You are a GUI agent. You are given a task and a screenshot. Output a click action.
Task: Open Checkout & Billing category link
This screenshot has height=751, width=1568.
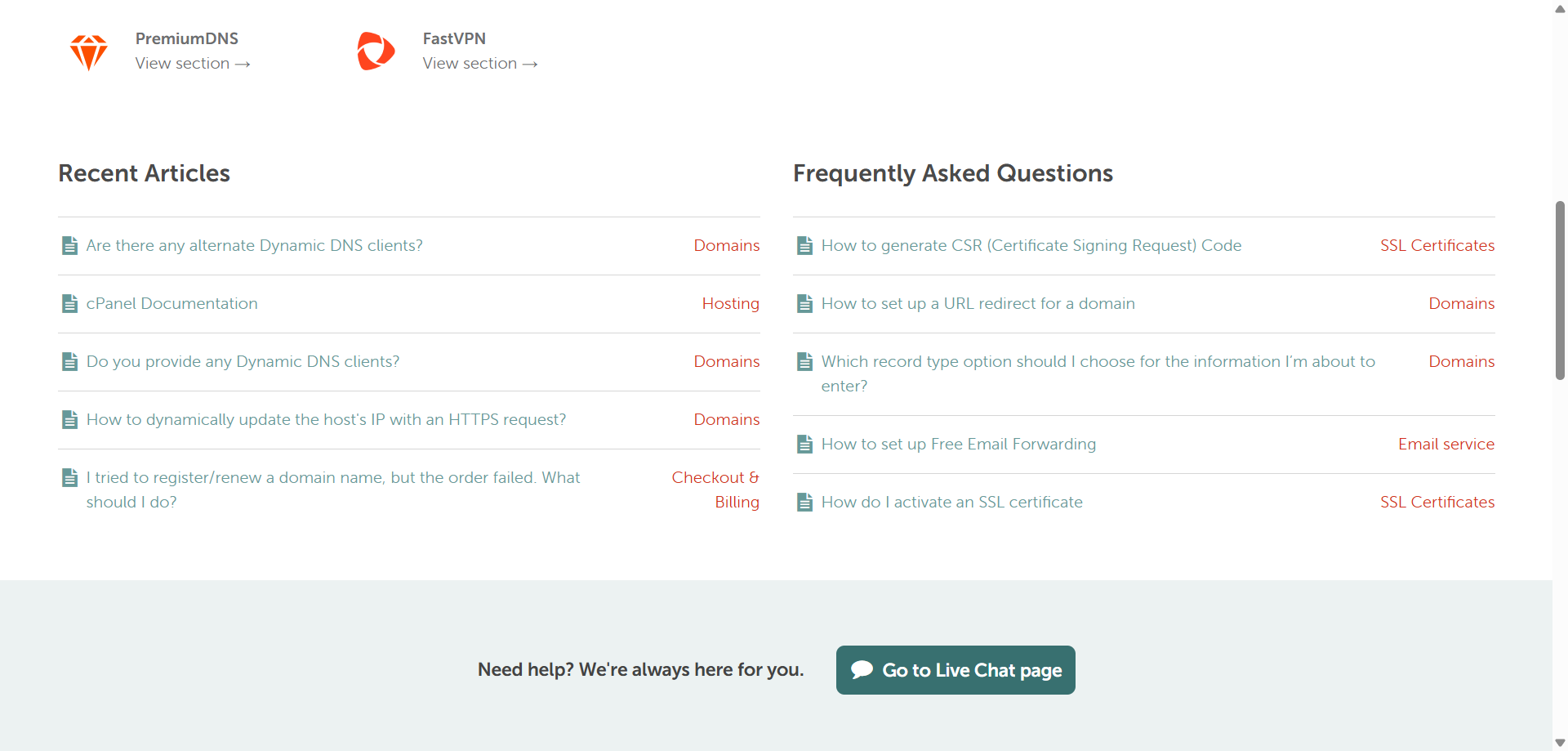715,489
